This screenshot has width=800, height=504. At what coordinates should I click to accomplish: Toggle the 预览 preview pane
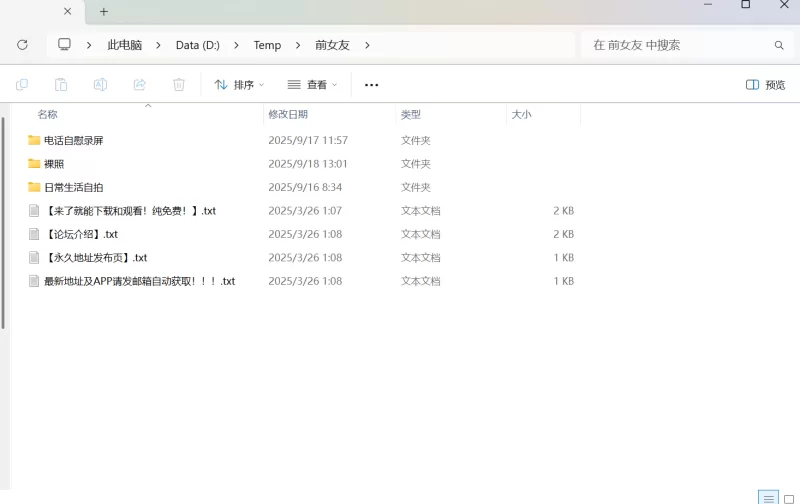(766, 85)
